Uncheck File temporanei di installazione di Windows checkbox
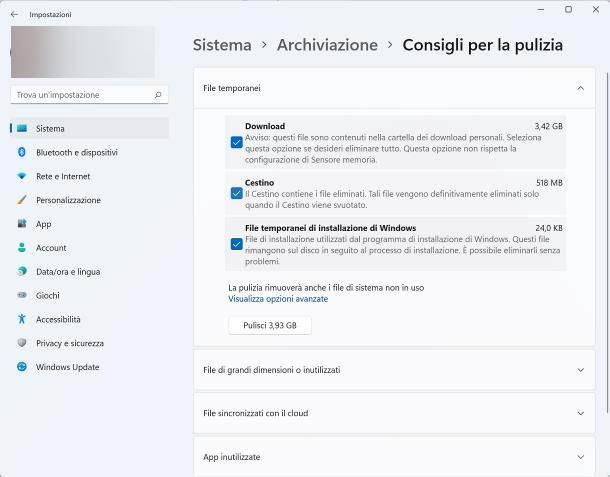Viewport: 610px width, 477px height. 237,244
